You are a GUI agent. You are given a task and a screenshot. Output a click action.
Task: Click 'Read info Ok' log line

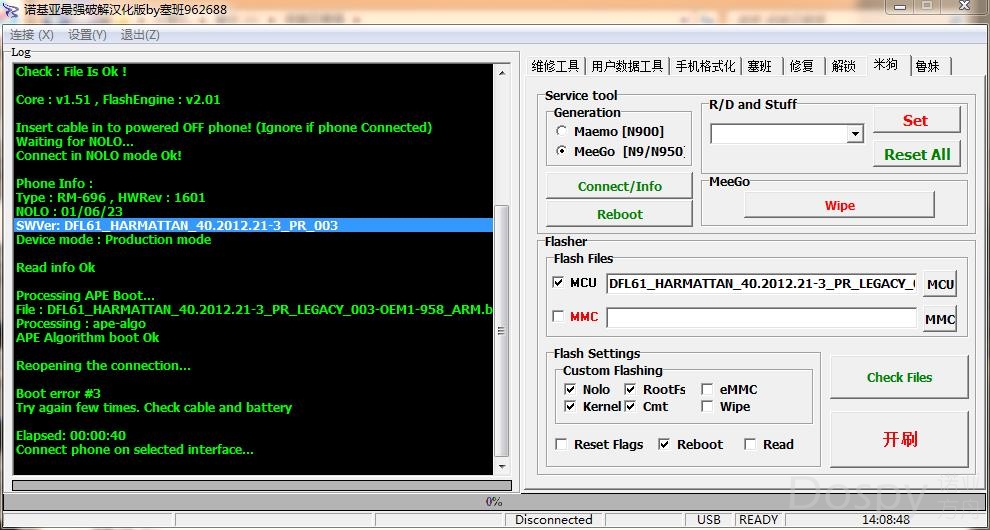(x=56, y=267)
